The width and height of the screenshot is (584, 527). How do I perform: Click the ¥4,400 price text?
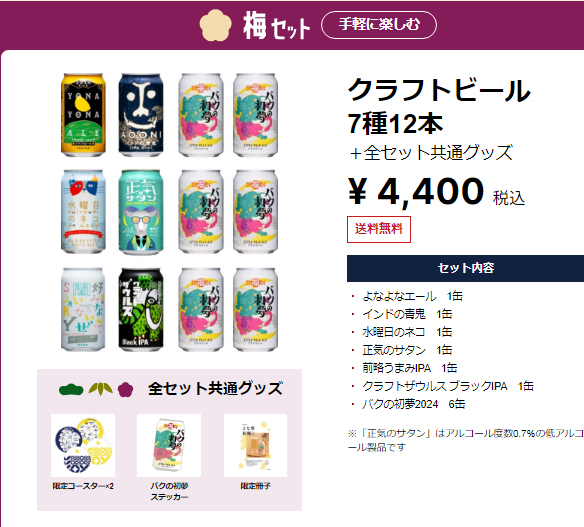416,192
